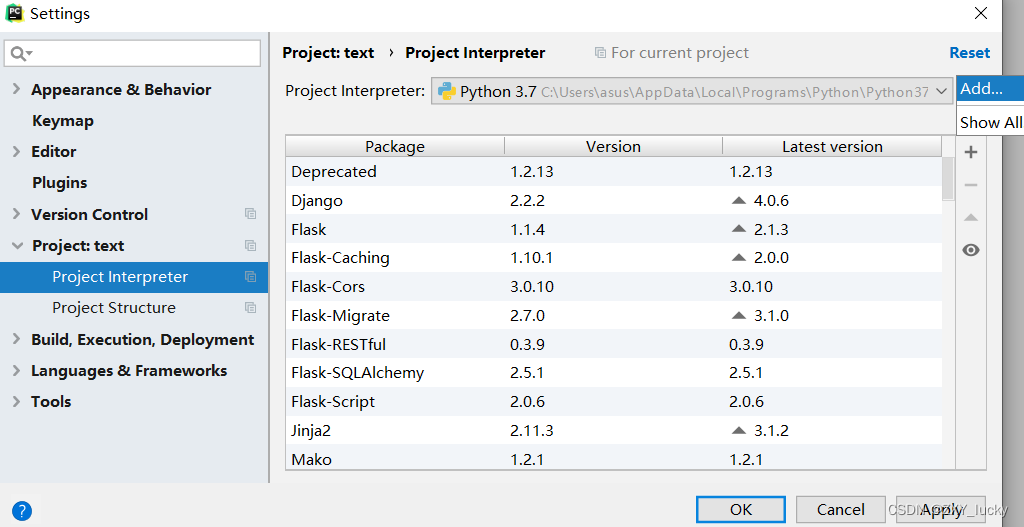
Task: Click Flask latest version 2.1.3
Action: [771, 229]
